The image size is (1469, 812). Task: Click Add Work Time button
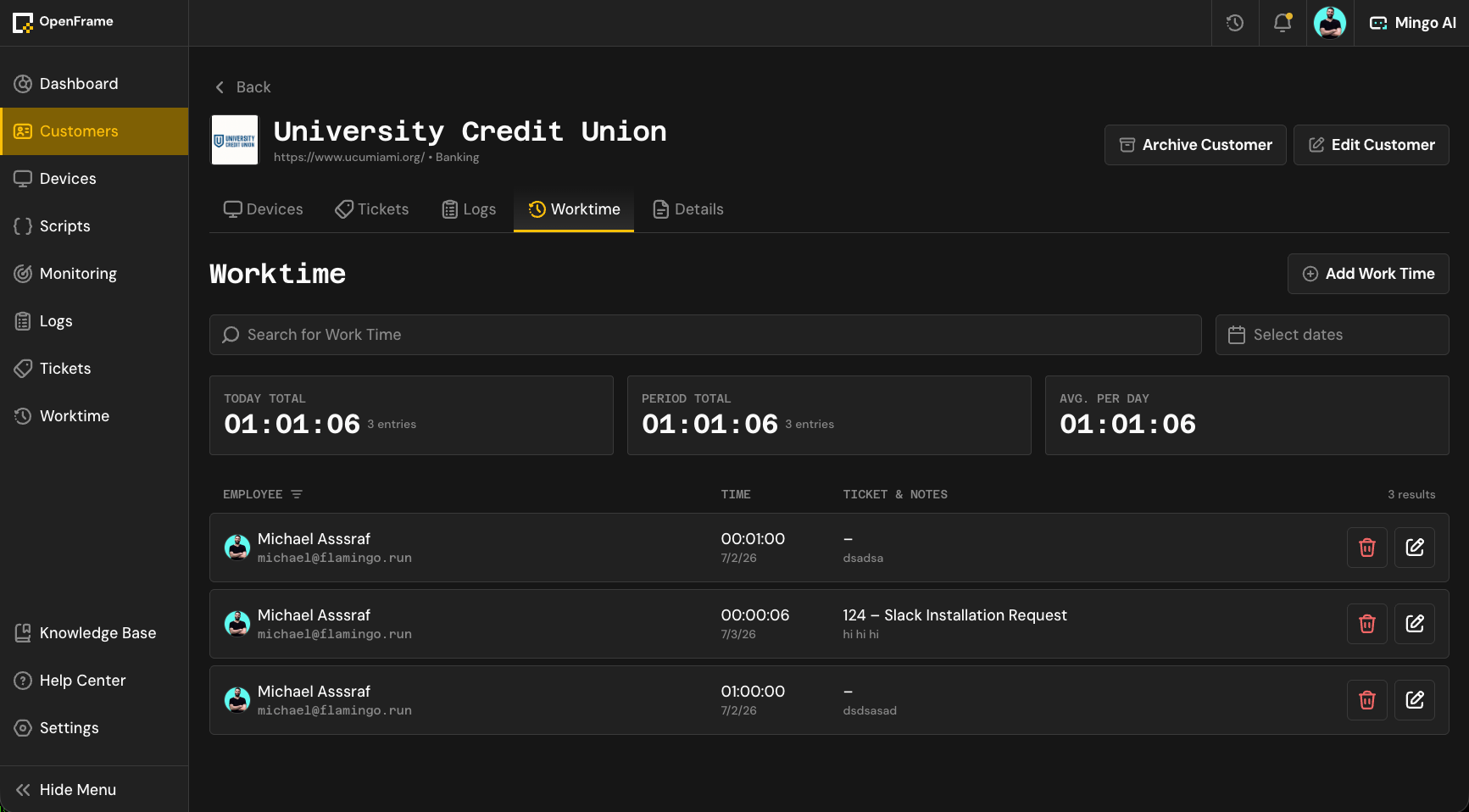[1368, 274]
